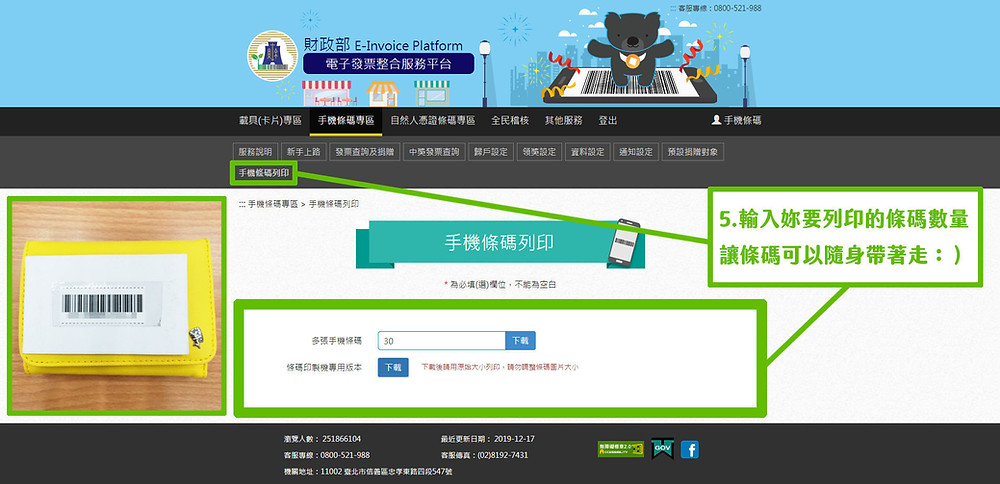
Task: Click 下載 for 條碼印製機專用版本
Action: coord(393,367)
